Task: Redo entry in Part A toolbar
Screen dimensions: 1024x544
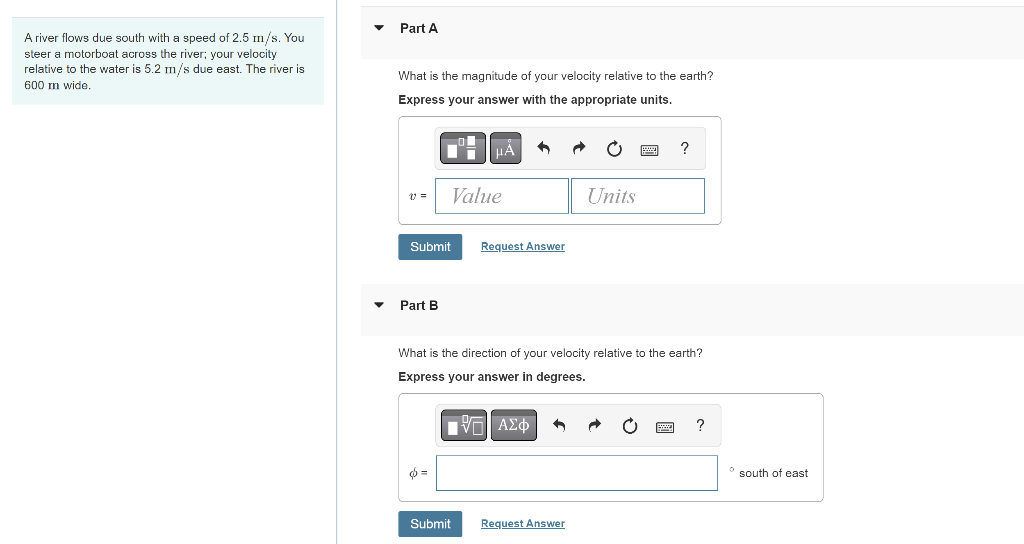Action: pos(579,149)
